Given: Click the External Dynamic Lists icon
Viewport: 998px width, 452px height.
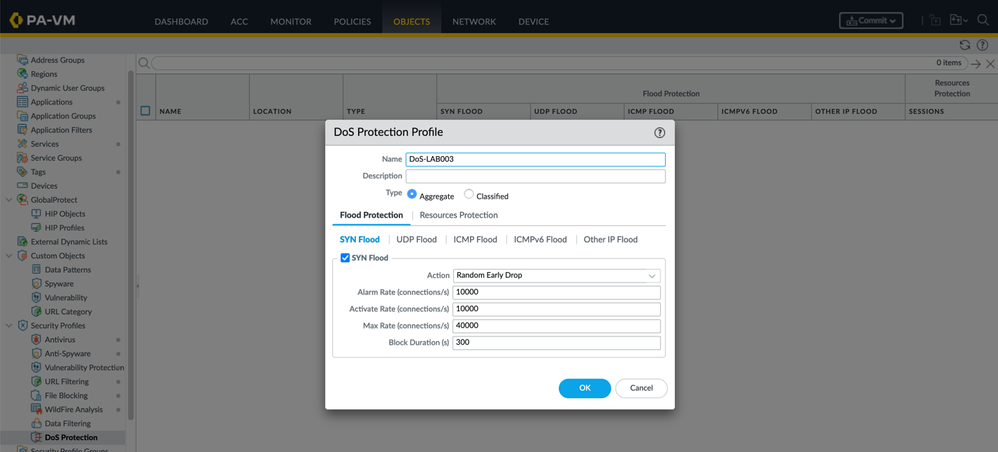Looking at the screenshot, I should (x=23, y=242).
